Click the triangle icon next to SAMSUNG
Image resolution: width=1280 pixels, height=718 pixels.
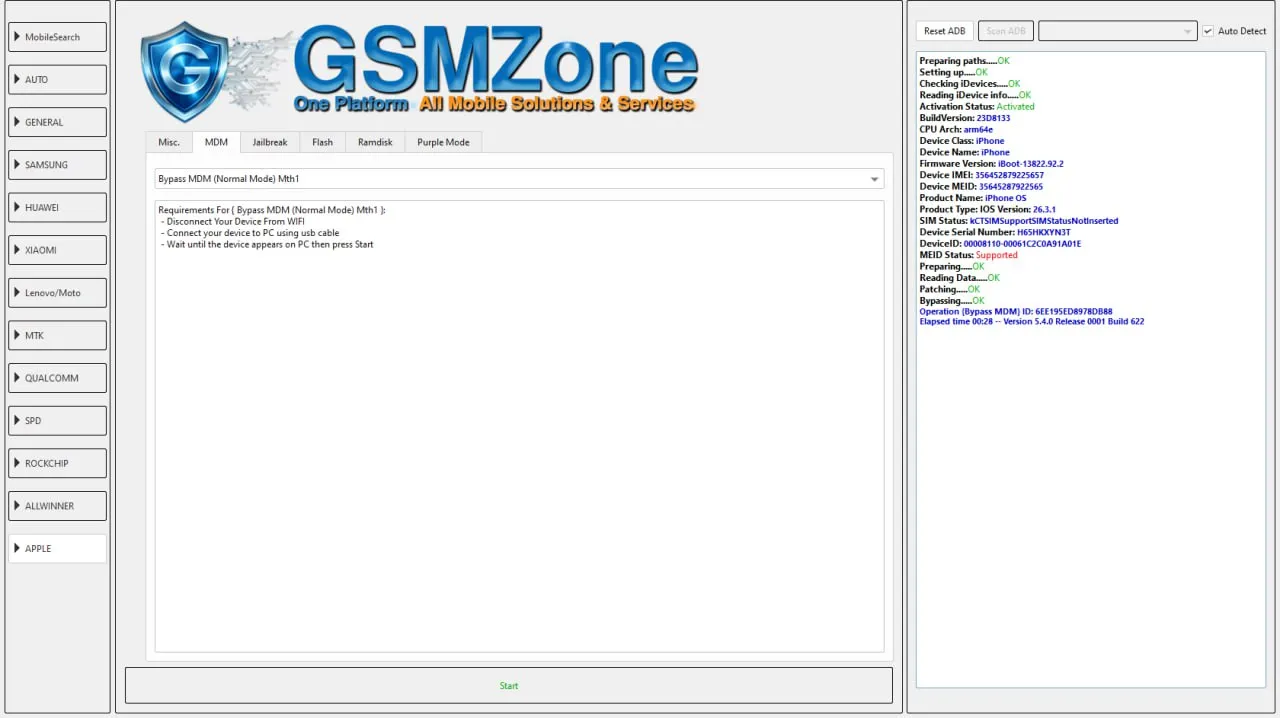[17, 165]
